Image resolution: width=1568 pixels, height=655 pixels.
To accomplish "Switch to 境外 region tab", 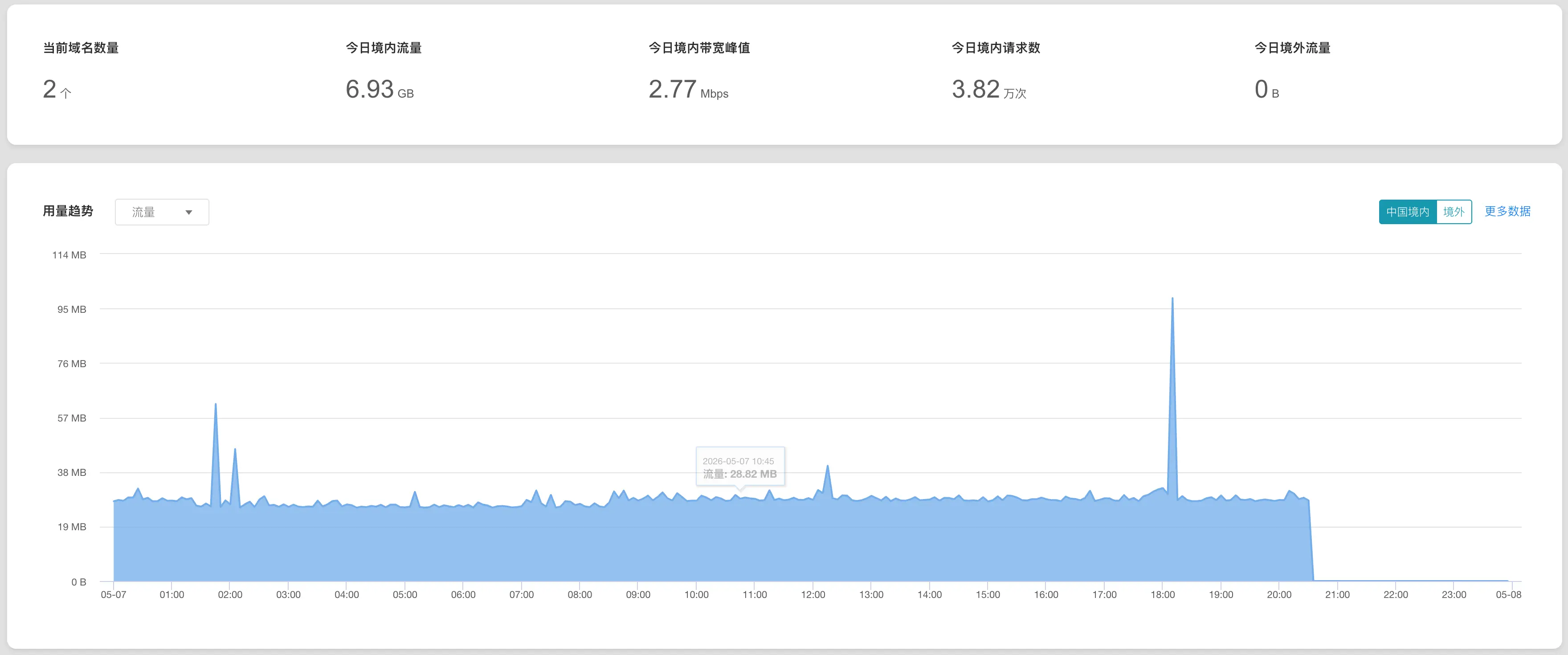I will 1454,212.
